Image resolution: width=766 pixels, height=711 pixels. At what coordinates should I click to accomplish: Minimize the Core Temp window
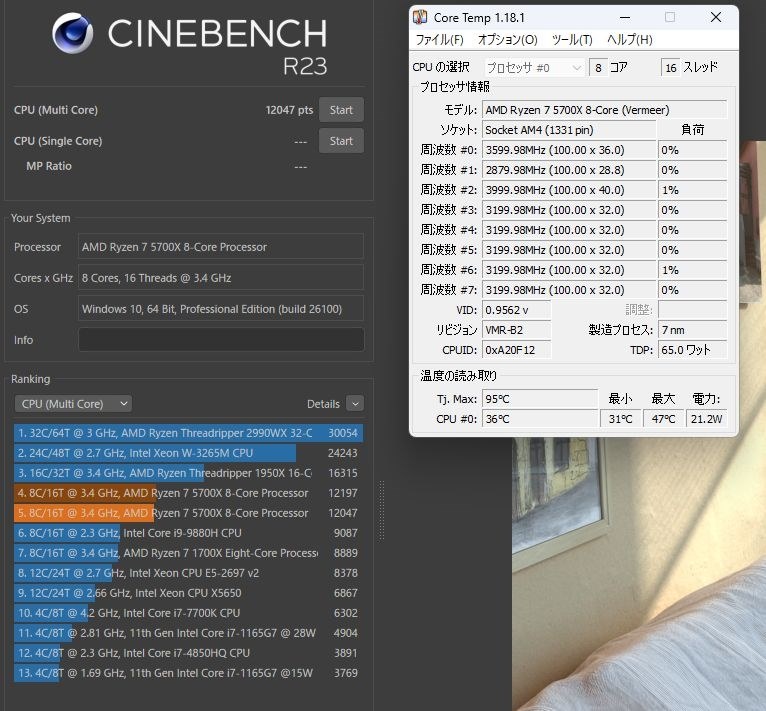pos(625,18)
